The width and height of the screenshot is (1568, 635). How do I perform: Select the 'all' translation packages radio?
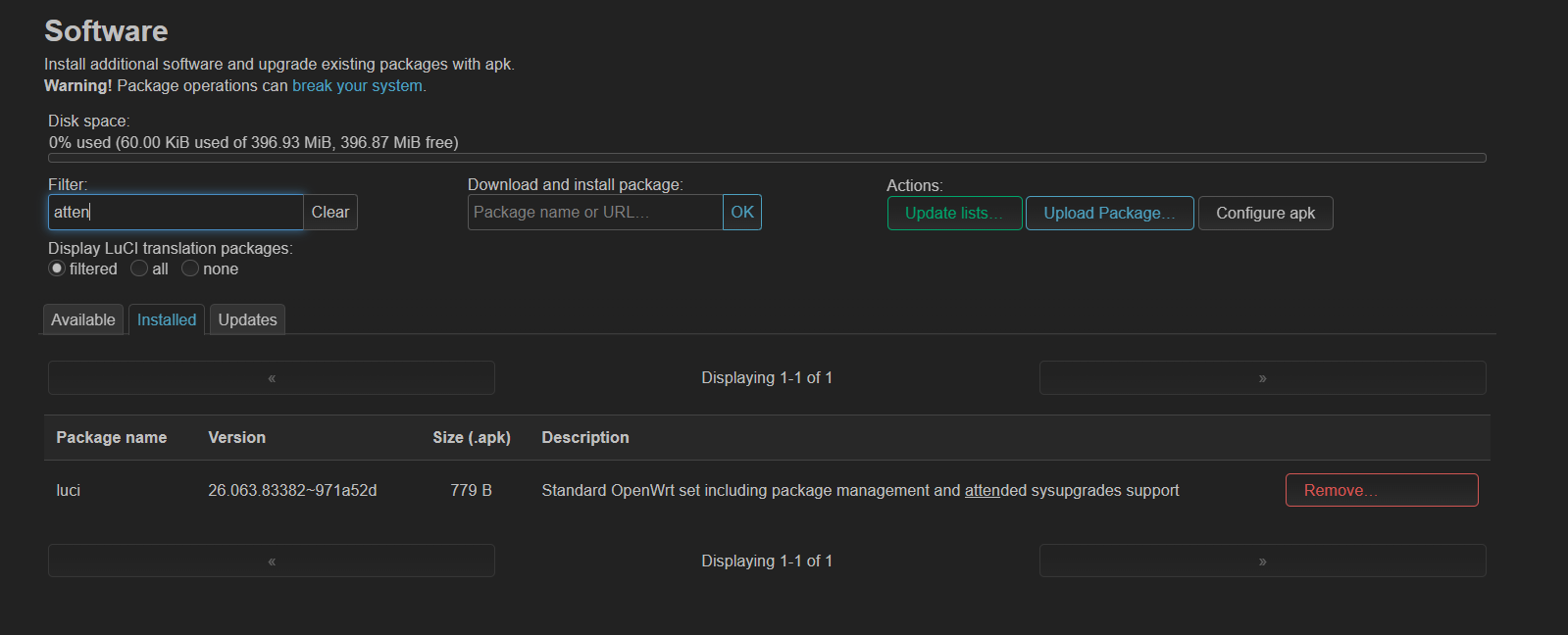[139, 269]
